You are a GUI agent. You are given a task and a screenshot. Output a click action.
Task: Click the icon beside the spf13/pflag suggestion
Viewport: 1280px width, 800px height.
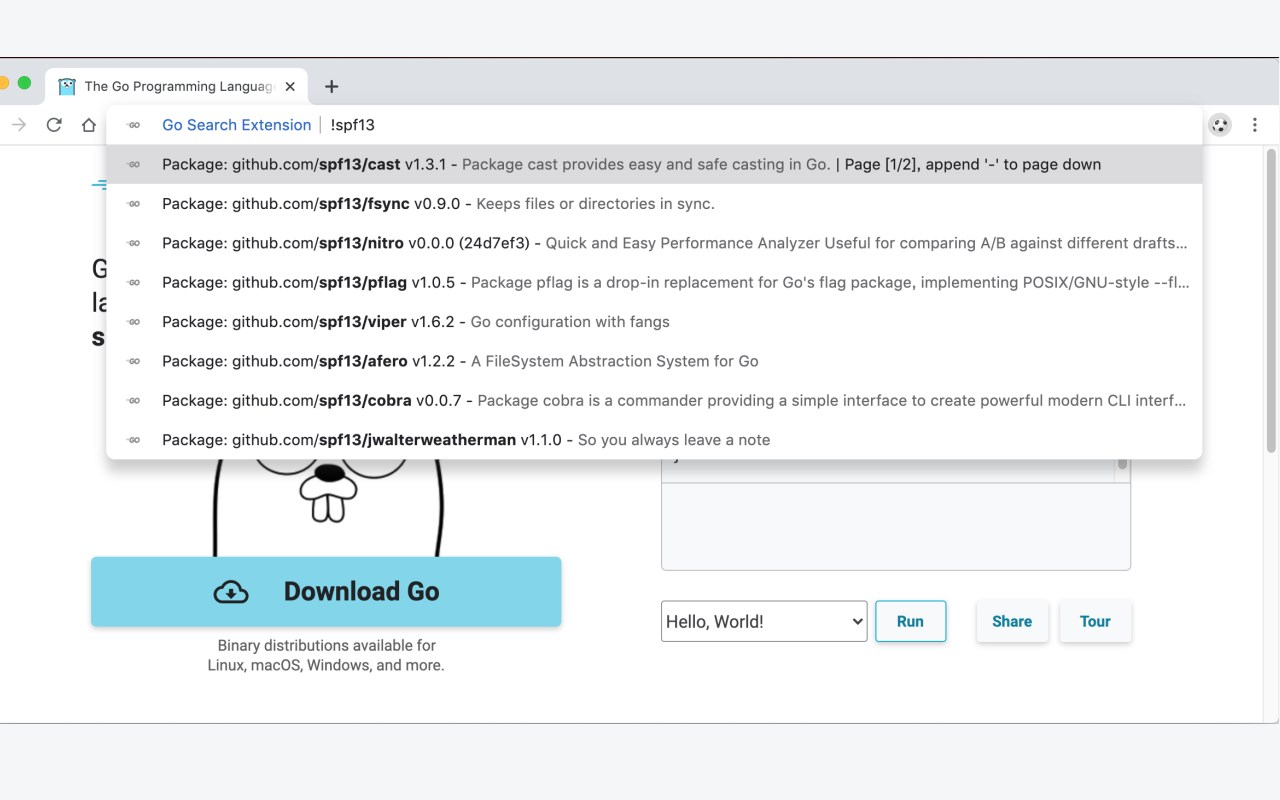pos(134,282)
